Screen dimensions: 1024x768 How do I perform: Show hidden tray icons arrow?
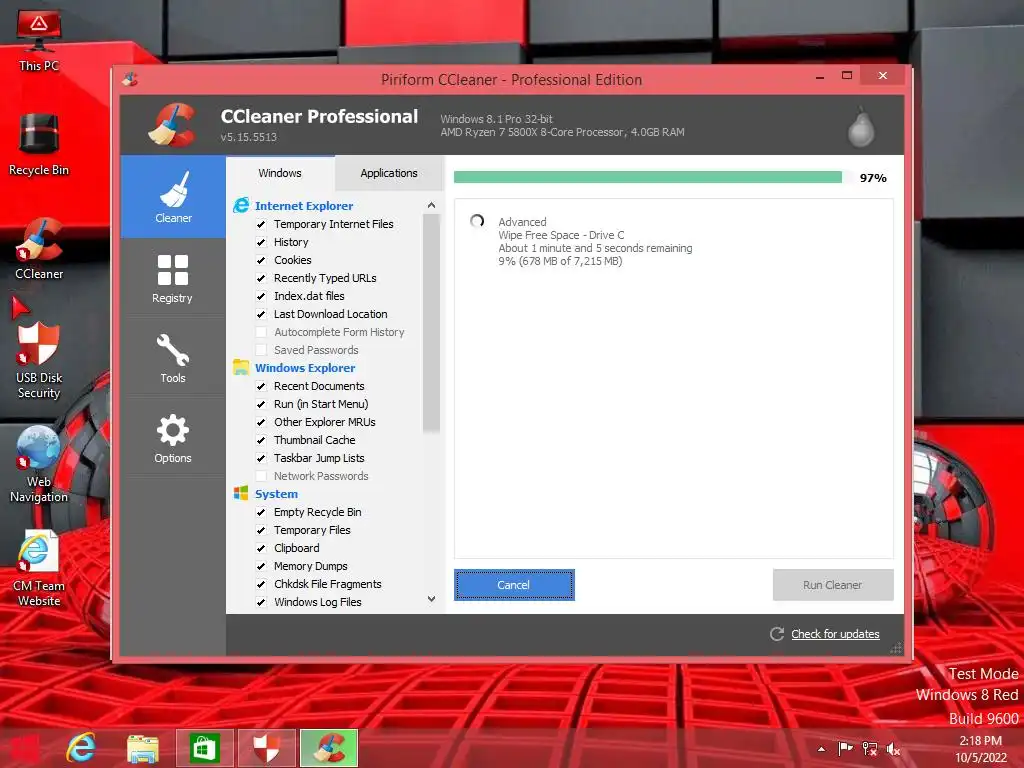[821, 749]
